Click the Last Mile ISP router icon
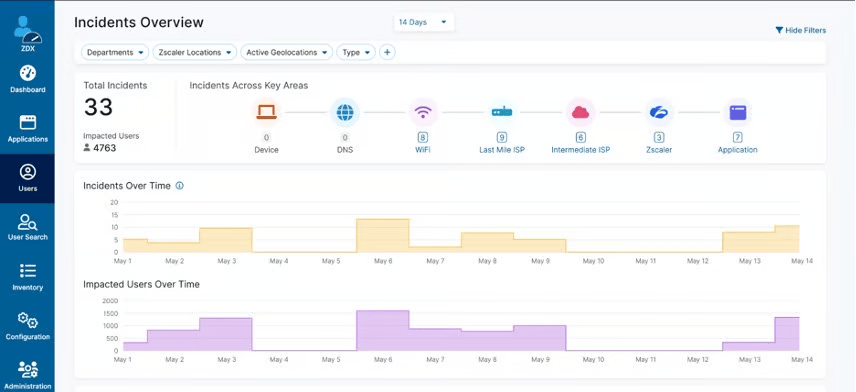Viewport: 856px width, 392px height. tap(502, 112)
